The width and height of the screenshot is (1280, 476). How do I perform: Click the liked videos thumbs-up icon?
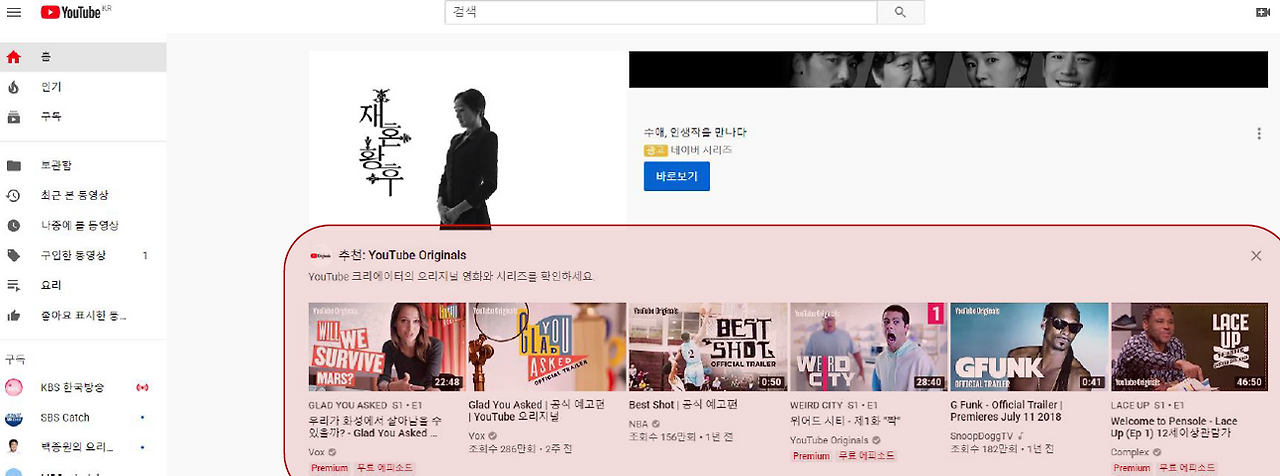(14, 315)
